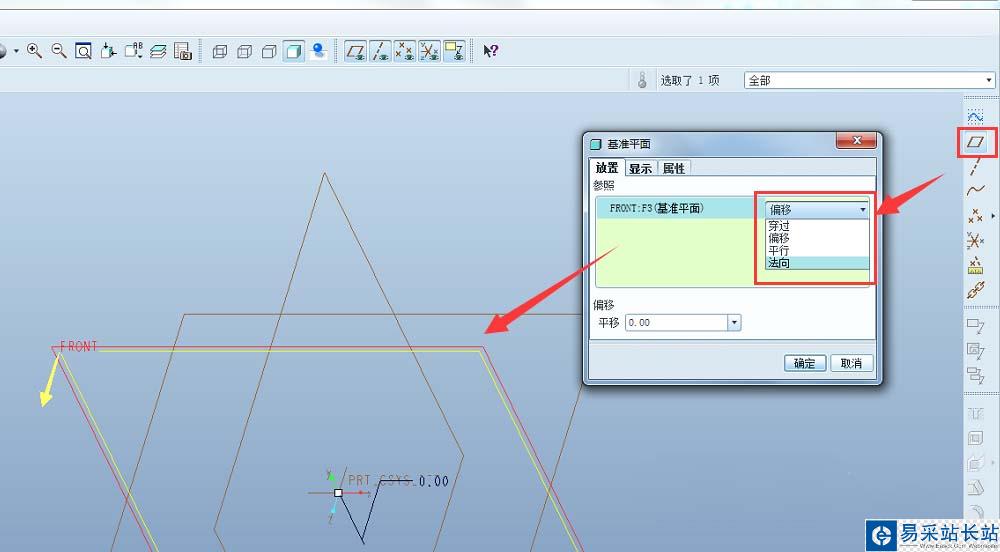The width and height of the screenshot is (1000, 552).
Task: Toggle coordinate systems display
Action: point(429,51)
